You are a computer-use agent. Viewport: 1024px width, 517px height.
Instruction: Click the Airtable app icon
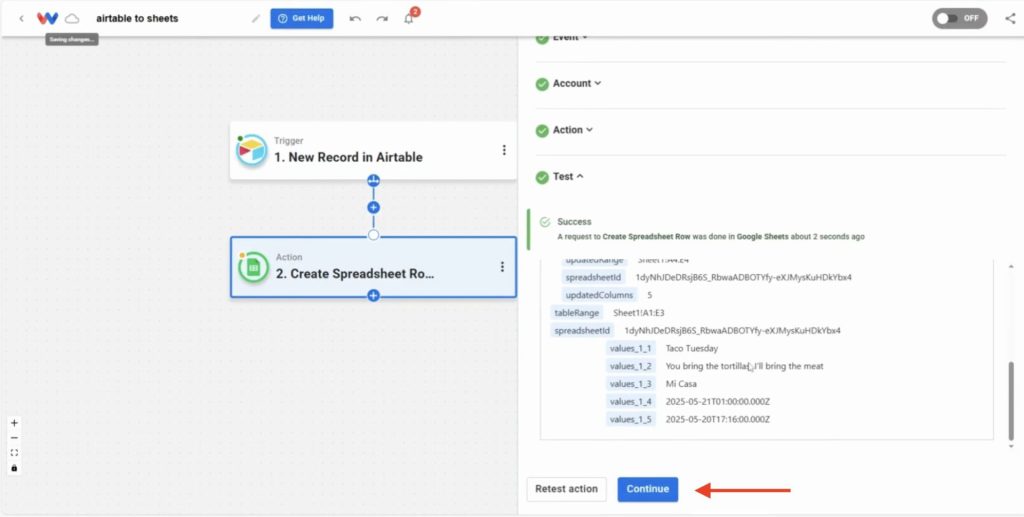pyautogui.click(x=252, y=151)
